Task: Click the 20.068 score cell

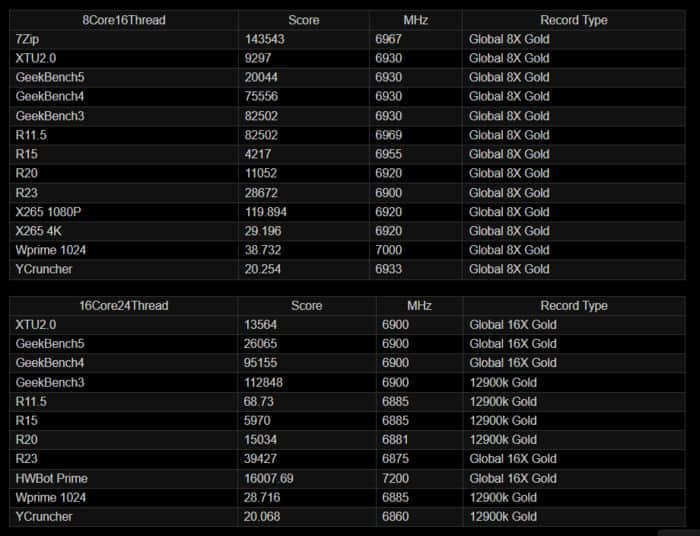Action: (x=262, y=517)
